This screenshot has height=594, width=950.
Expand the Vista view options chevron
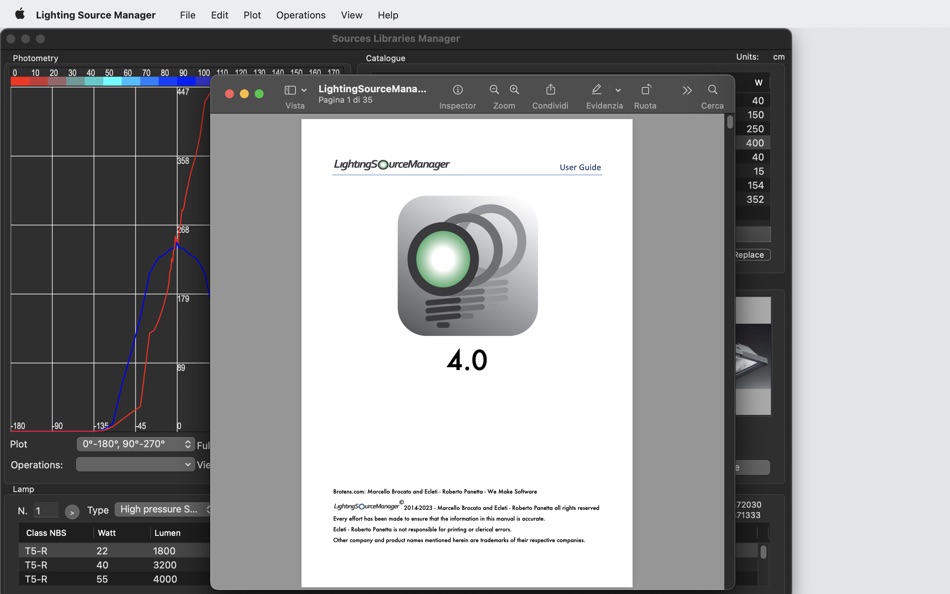coord(304,90)
